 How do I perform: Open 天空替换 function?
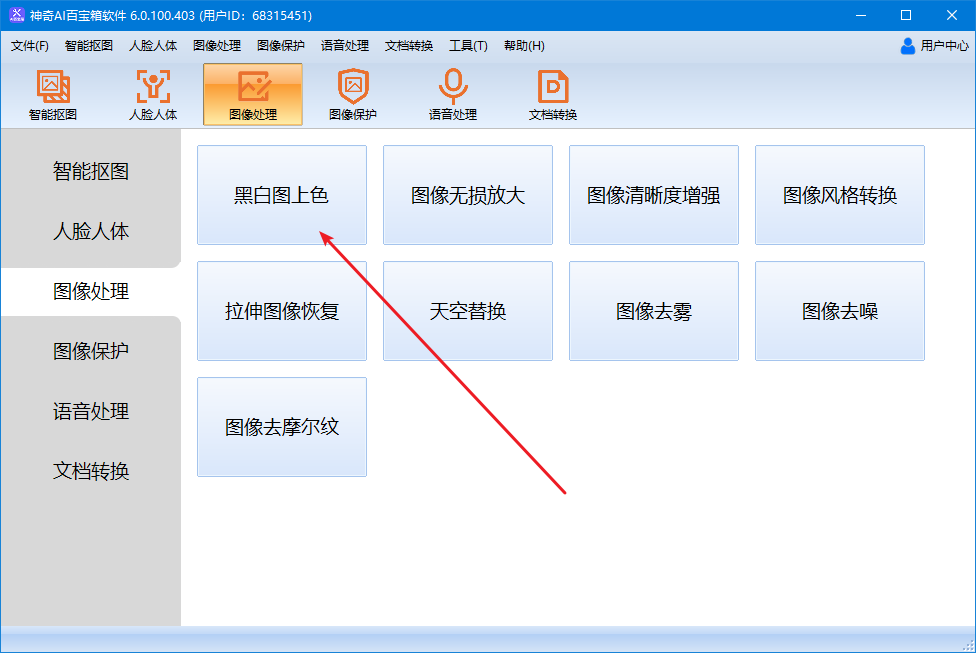point(468,311)
